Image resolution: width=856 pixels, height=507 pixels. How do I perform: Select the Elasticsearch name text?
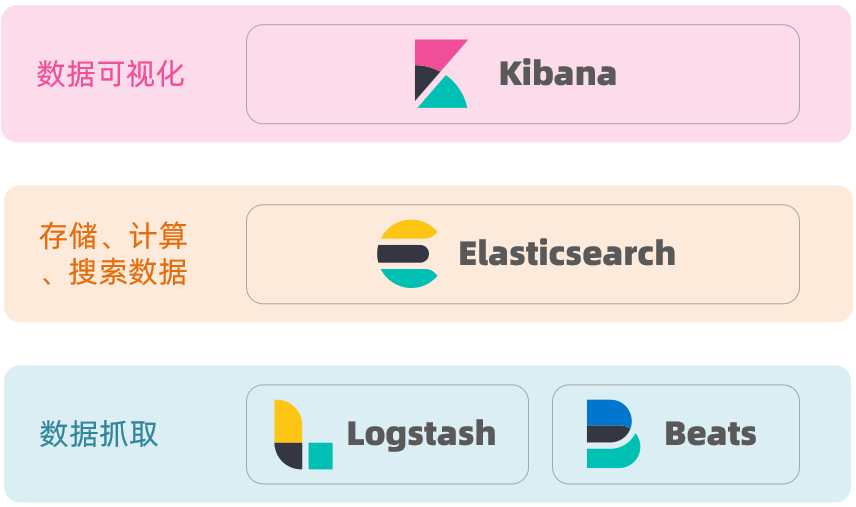click(567, 254)
